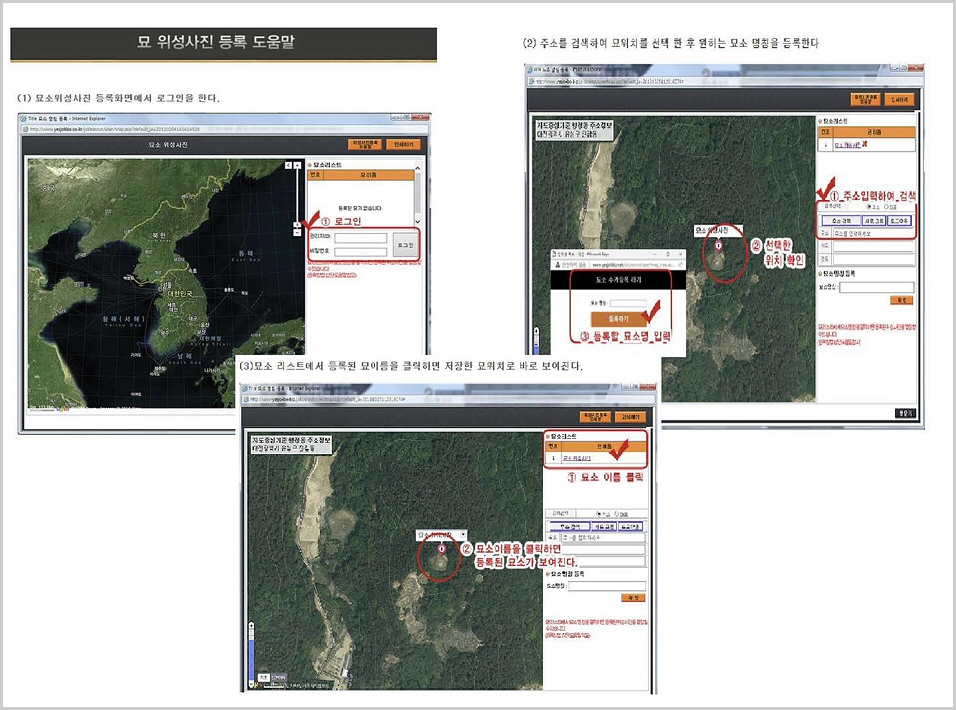The width and height of the screenshot is (956, 710).
Task: Click the 번호 column header in login window
Action: click(315, 175)
